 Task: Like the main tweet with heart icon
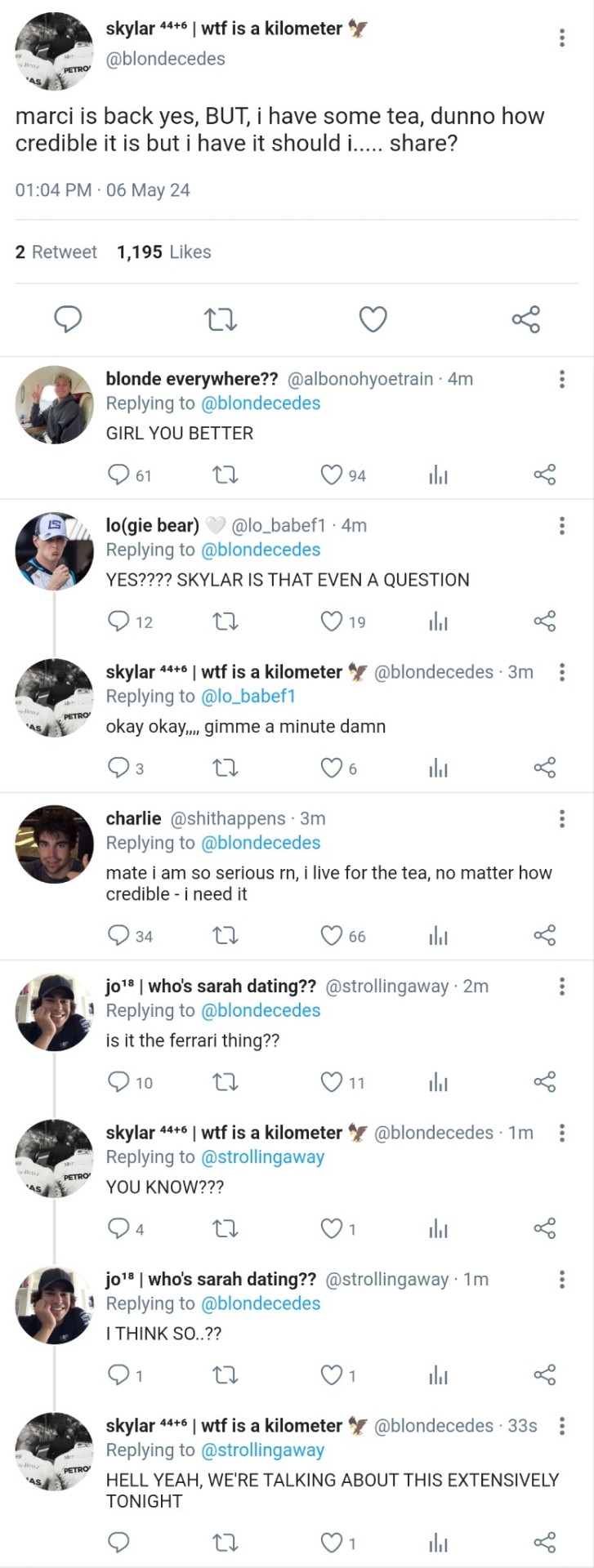(x=373, y=318)
